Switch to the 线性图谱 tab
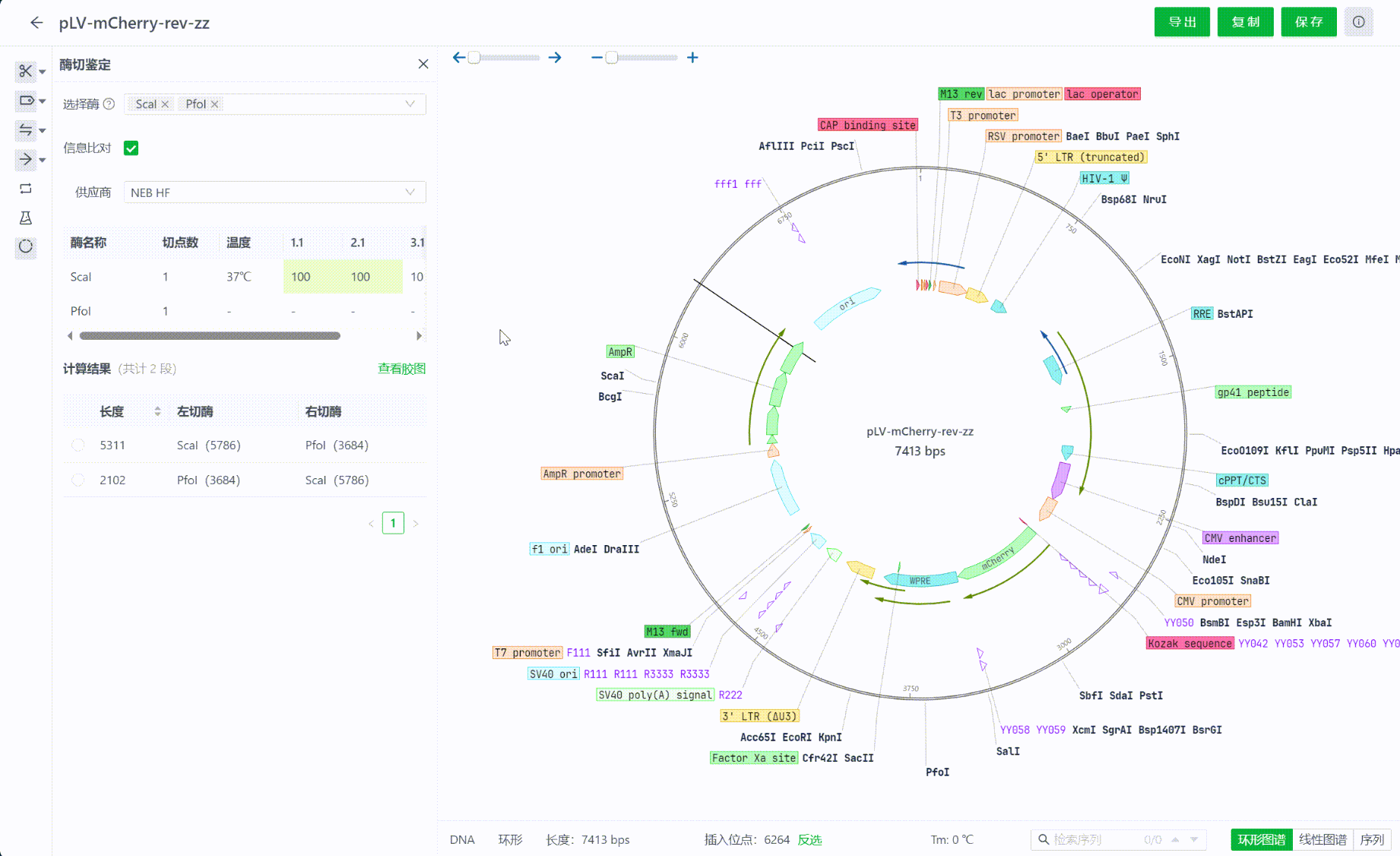 coord(1322,839)
